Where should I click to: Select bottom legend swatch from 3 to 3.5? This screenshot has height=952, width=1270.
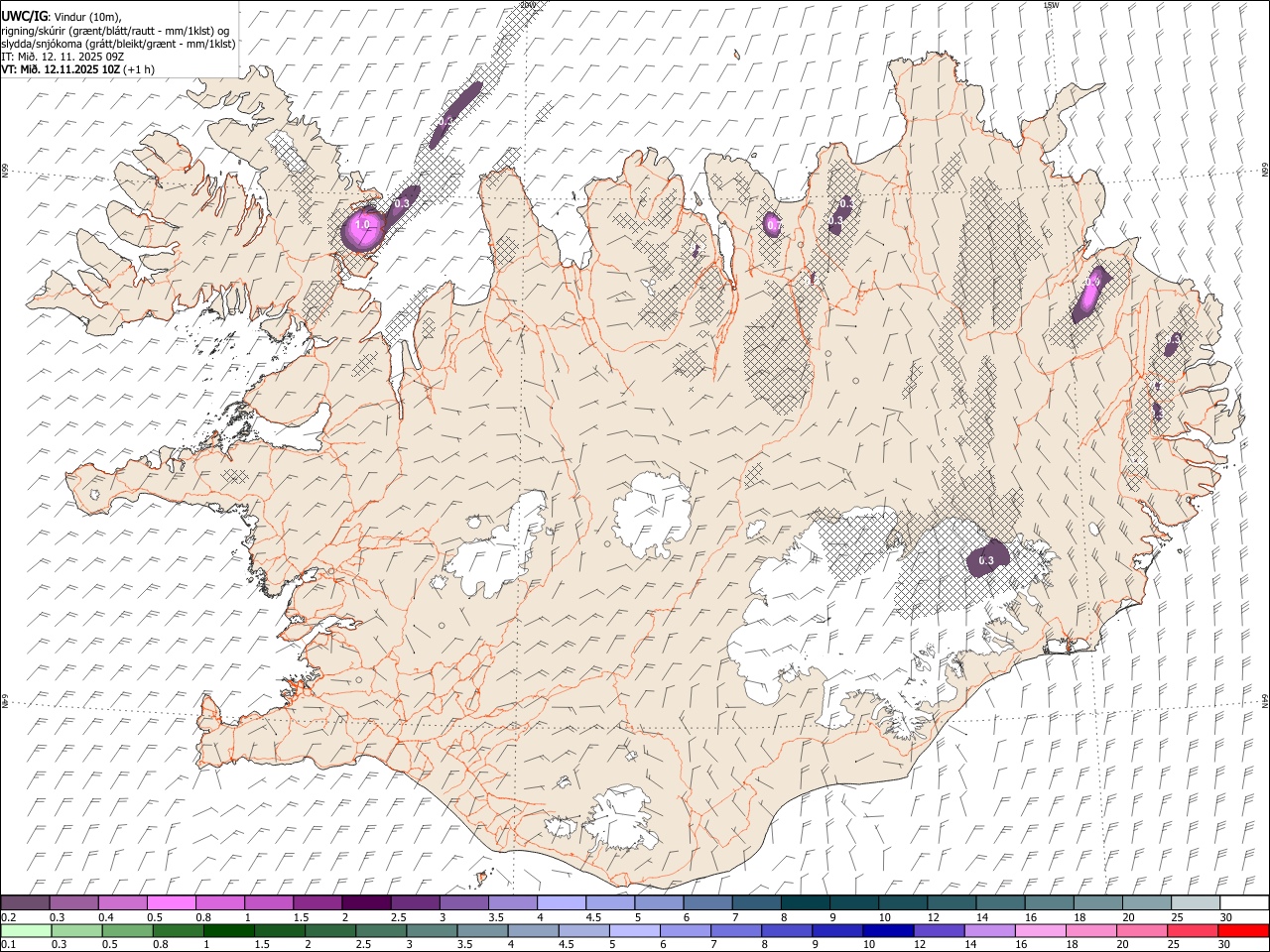tap(432, 930)
